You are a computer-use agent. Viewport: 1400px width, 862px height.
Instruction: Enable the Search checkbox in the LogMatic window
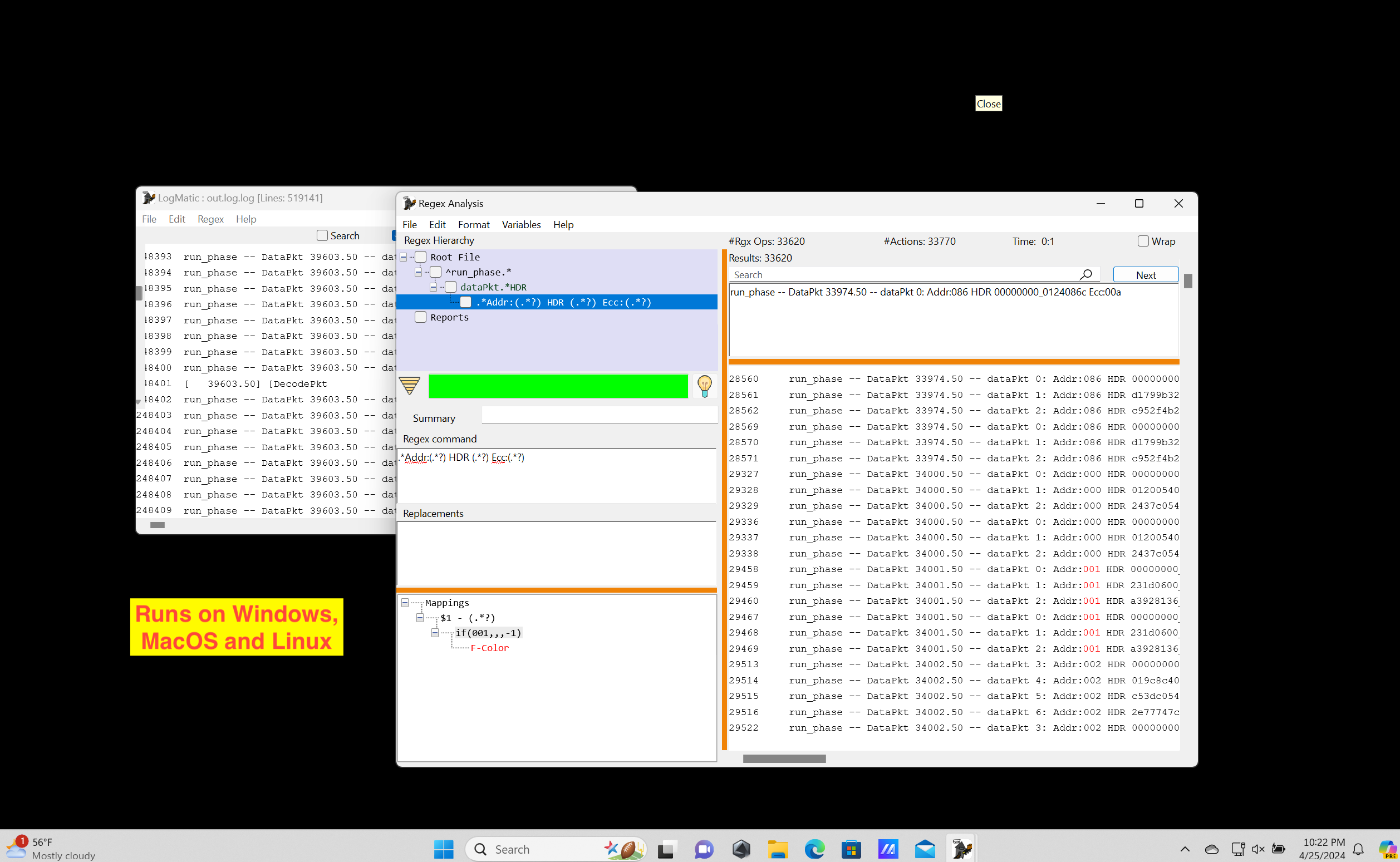click(x=322, y=235)
